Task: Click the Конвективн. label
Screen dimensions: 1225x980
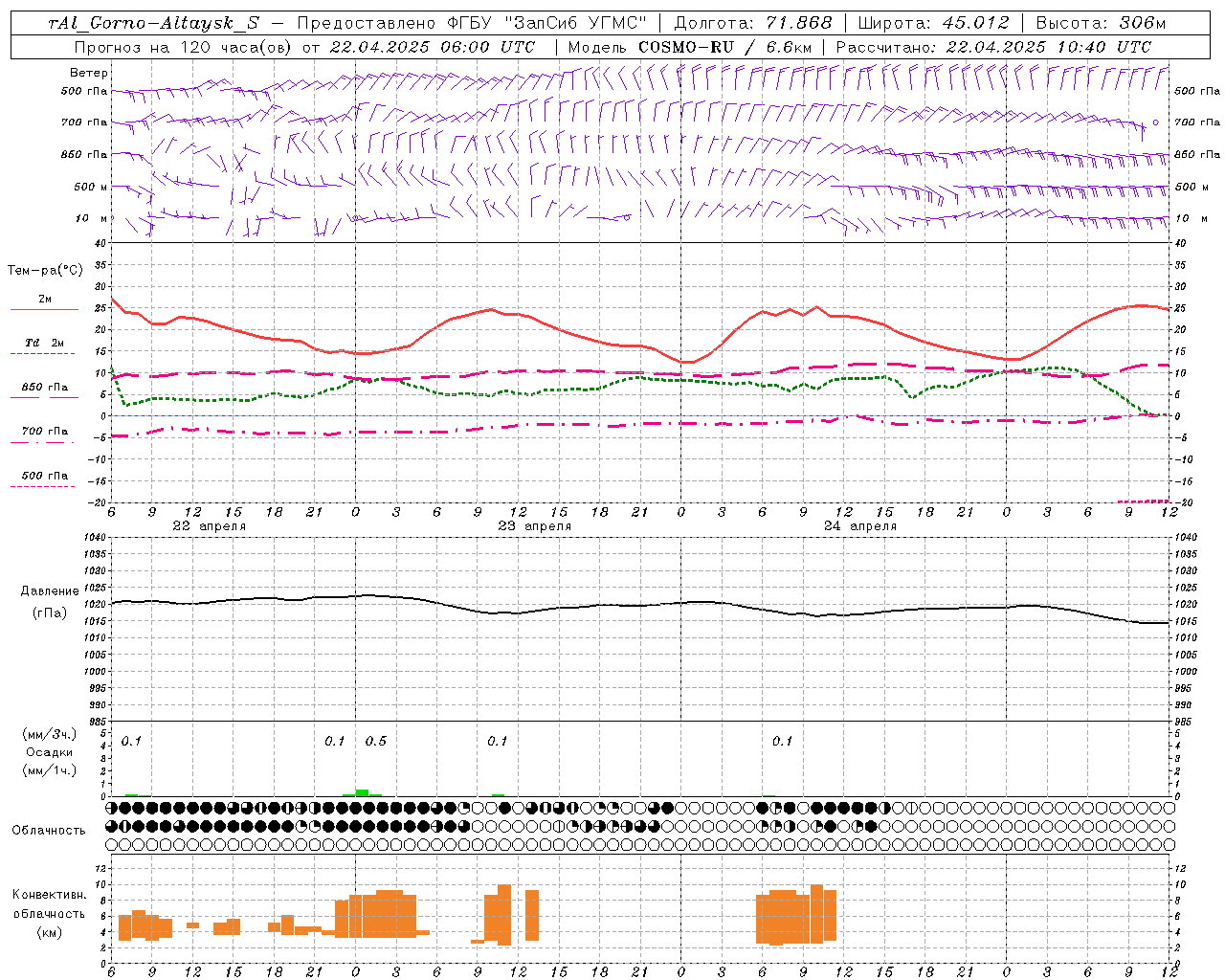Action: point(50,895)
